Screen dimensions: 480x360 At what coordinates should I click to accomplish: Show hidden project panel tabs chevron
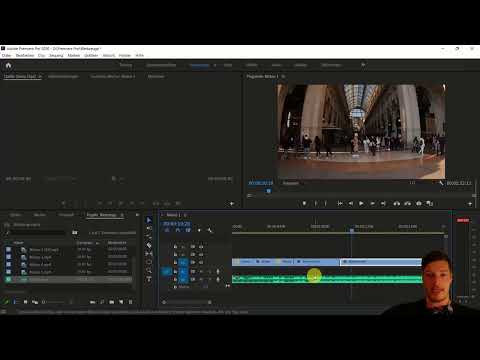coord(137,215)
